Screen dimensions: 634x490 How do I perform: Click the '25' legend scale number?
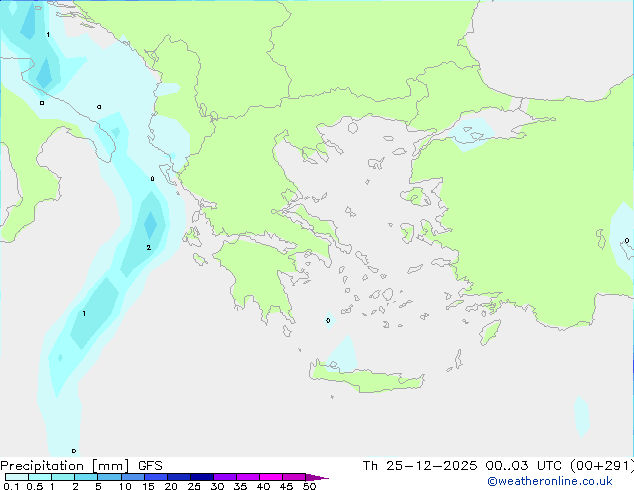[x=194, y=486]
